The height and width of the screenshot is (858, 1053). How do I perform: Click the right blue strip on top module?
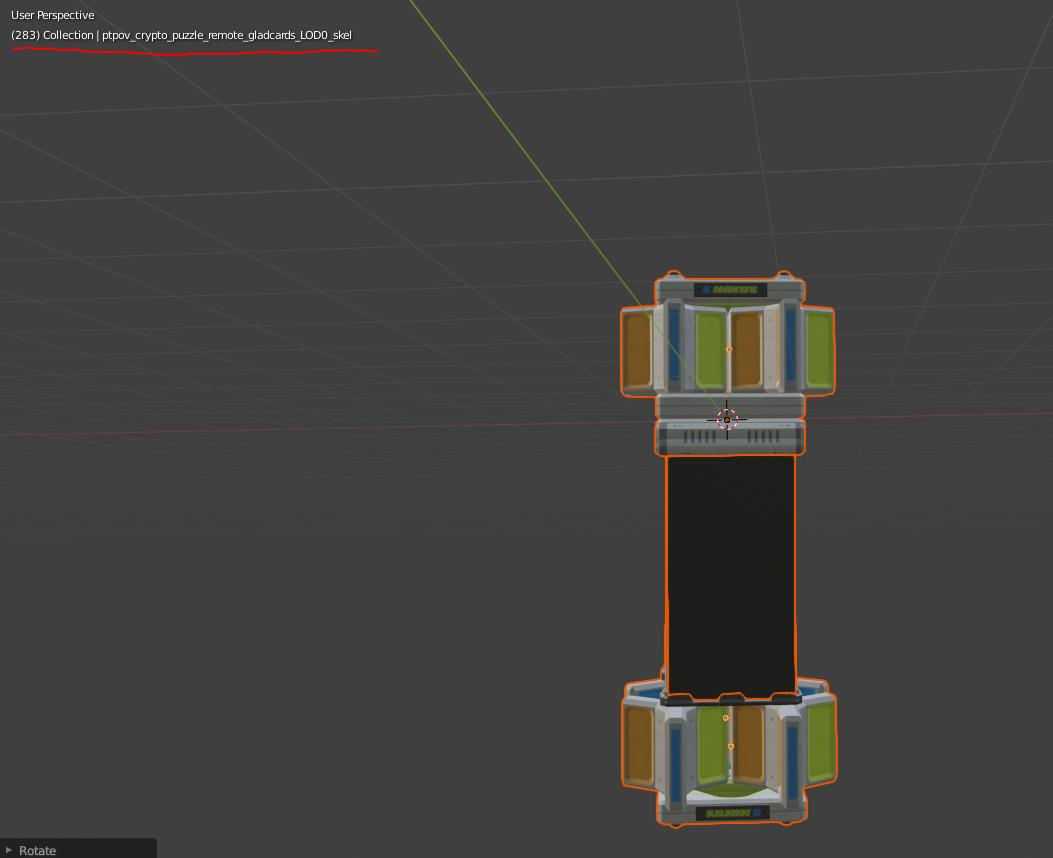(x=790, y=345)
